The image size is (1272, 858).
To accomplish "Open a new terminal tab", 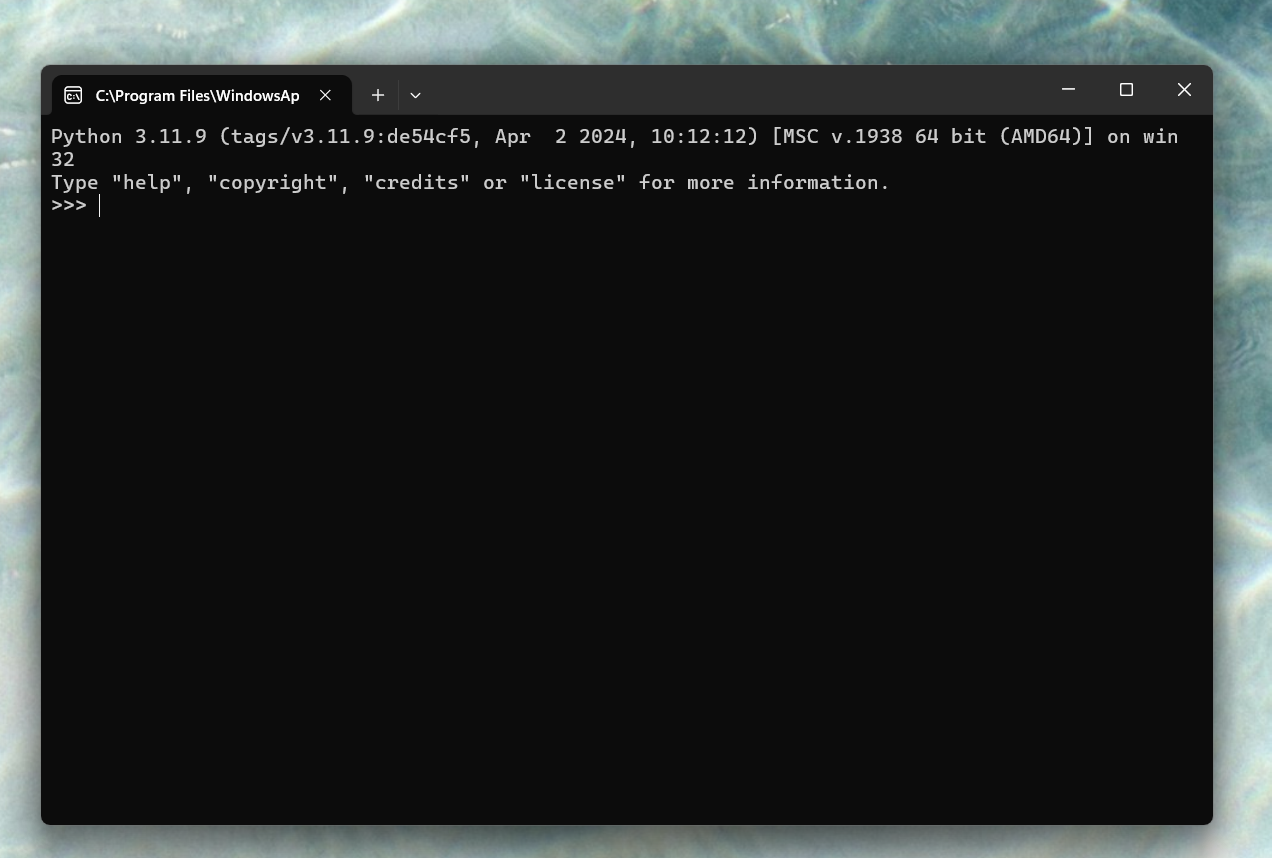I will (377, 95).
